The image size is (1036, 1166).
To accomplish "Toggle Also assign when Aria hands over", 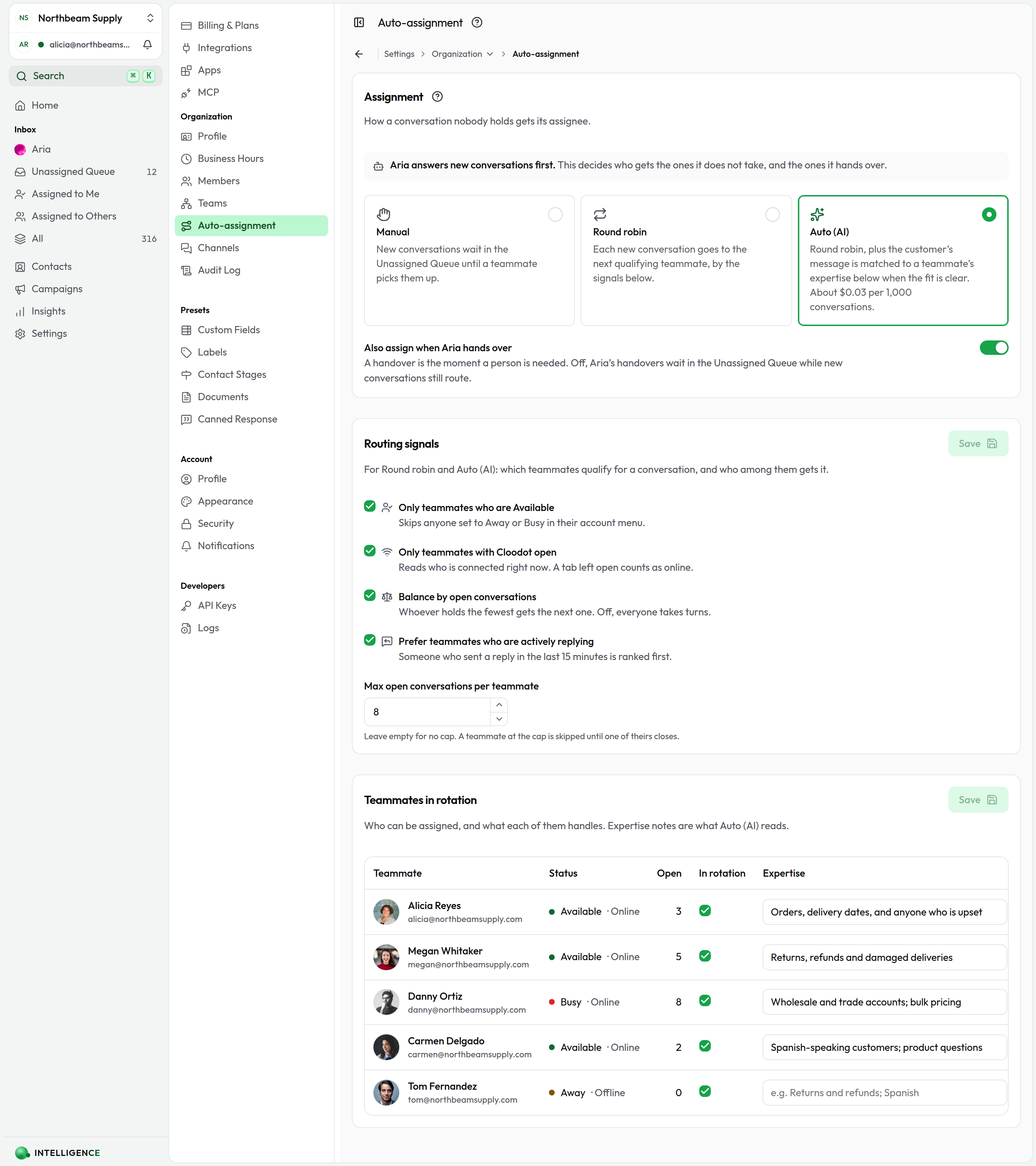I will coord(994,347).
